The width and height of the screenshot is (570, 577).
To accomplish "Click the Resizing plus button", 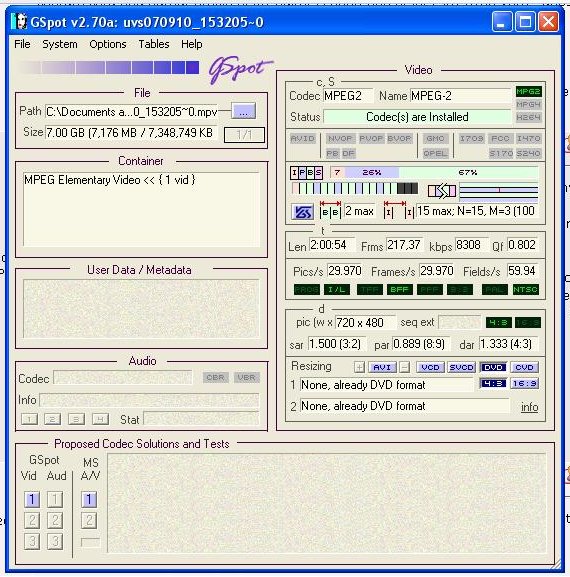I will coord(359,367).
